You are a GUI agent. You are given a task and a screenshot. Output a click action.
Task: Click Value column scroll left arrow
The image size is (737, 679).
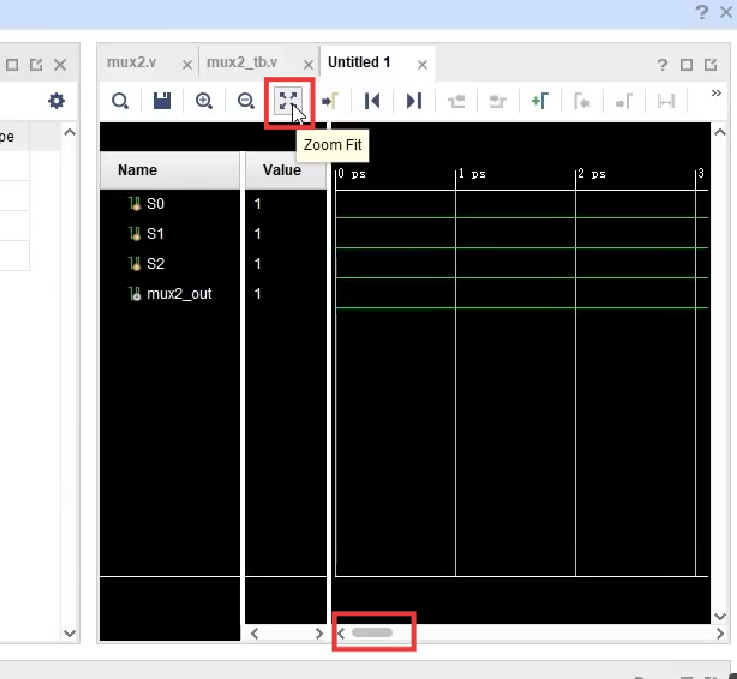tap(254, 633)
